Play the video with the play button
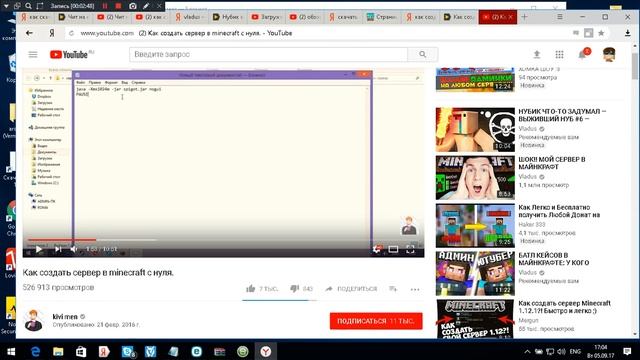 [39, 249]
